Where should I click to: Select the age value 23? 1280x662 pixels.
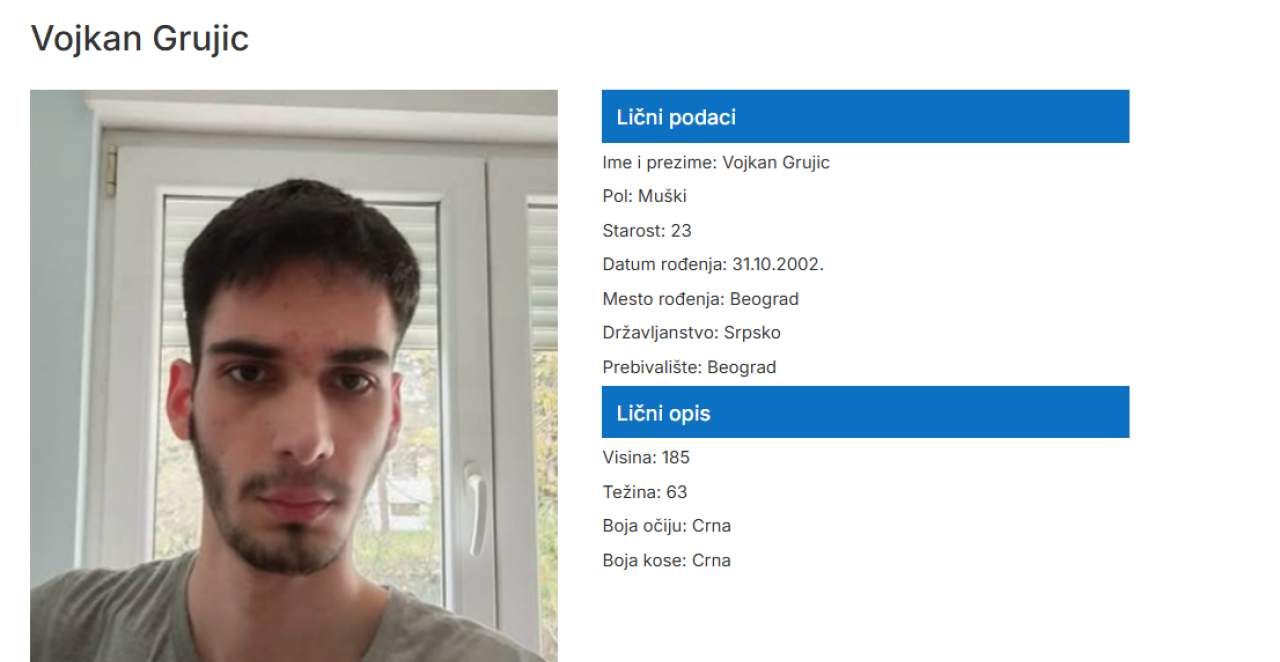681,231
